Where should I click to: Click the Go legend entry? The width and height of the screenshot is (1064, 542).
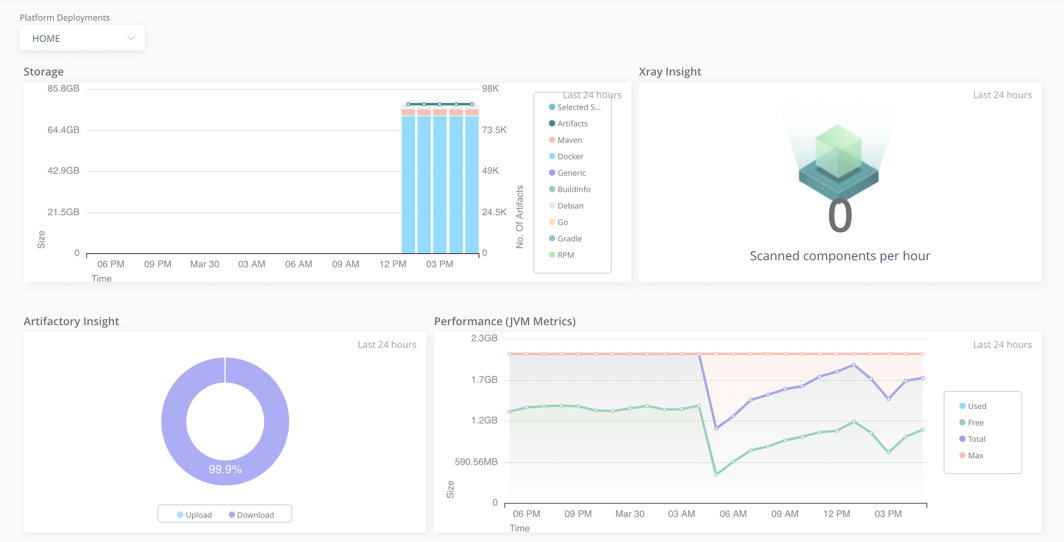pyautogui.click(x=562, y=222)
